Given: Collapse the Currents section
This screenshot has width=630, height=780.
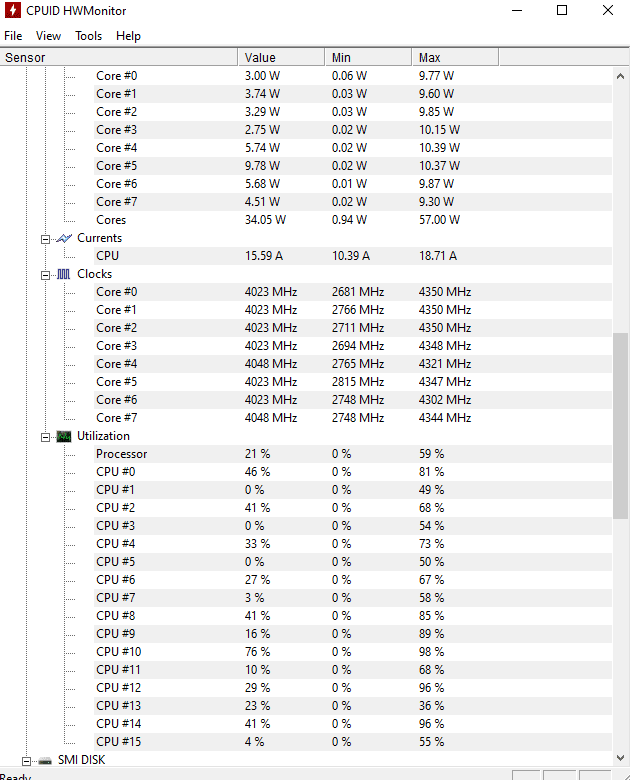Looking at the screenshot, I should 45,239.
